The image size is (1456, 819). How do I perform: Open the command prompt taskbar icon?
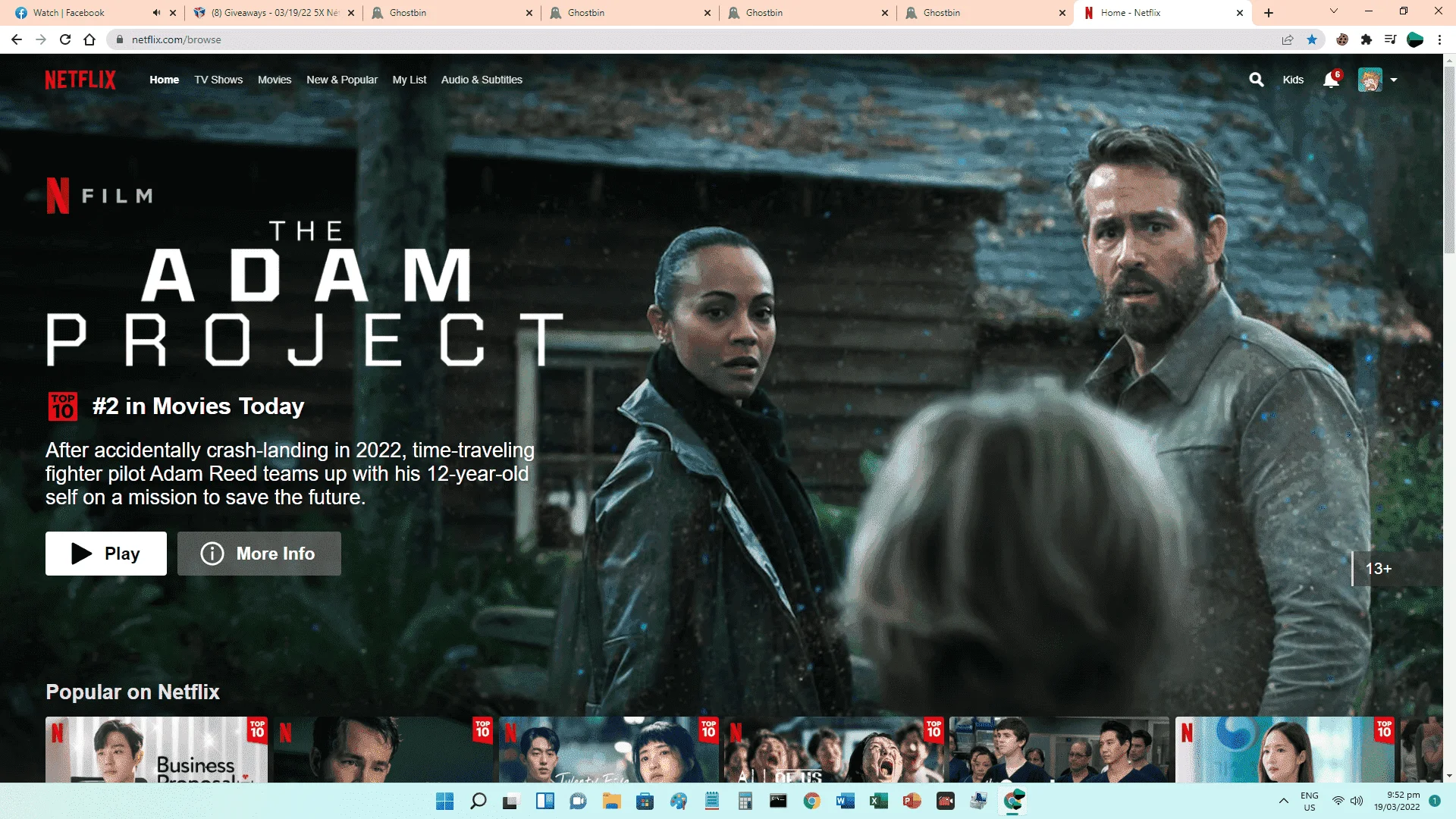pyautogui.click(x=778, y=801)
